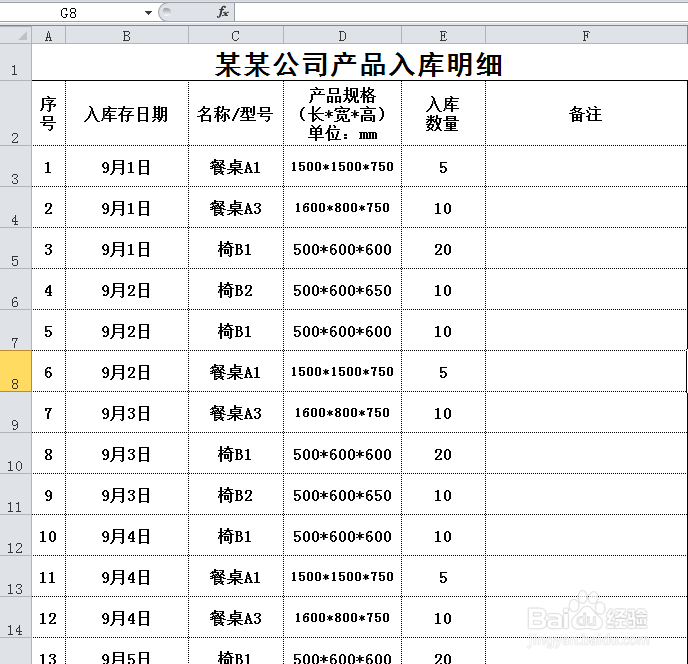Viewport: 688px width, 664px height.
Task: Click the 产品规格 header cell
Action: (x=342, y=113)
